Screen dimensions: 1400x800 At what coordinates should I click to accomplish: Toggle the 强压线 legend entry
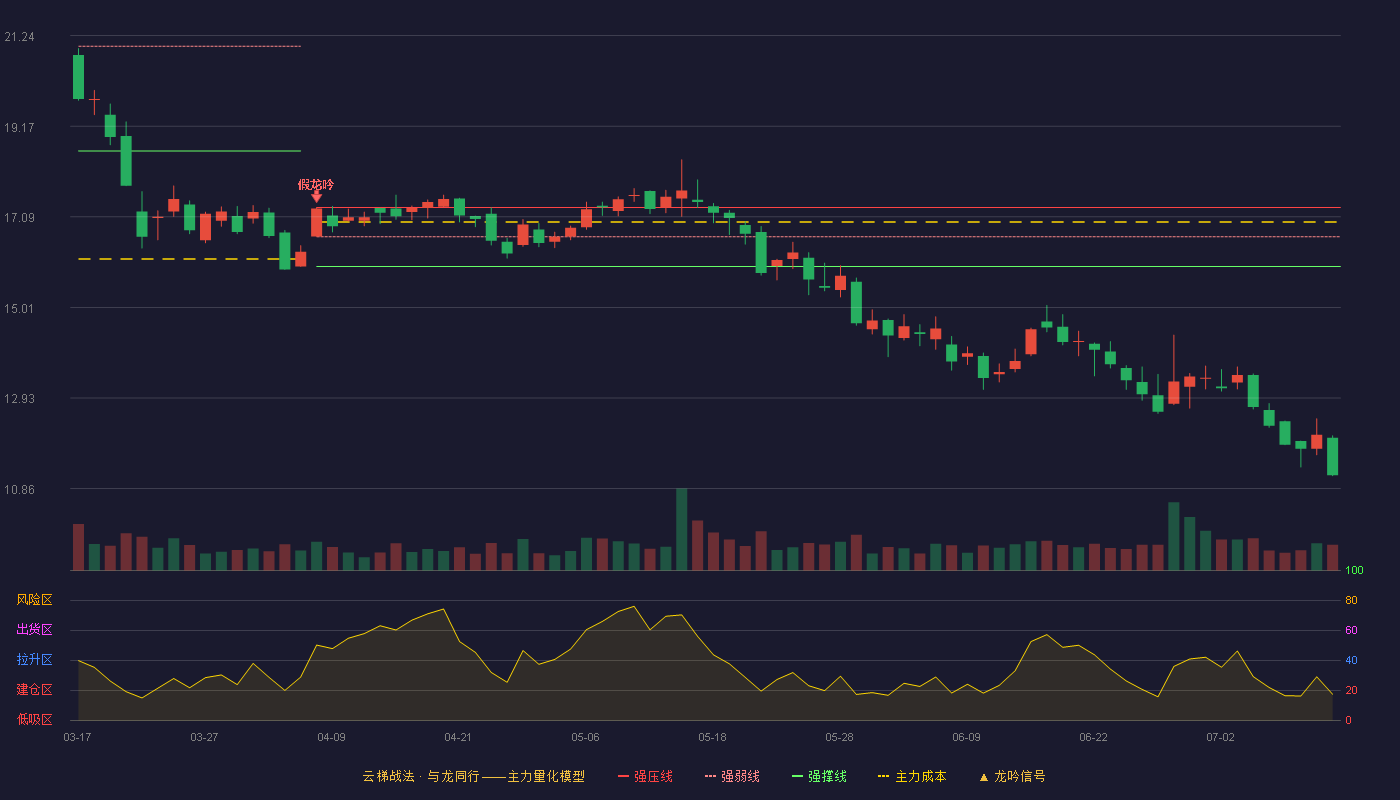click(645, 776)
